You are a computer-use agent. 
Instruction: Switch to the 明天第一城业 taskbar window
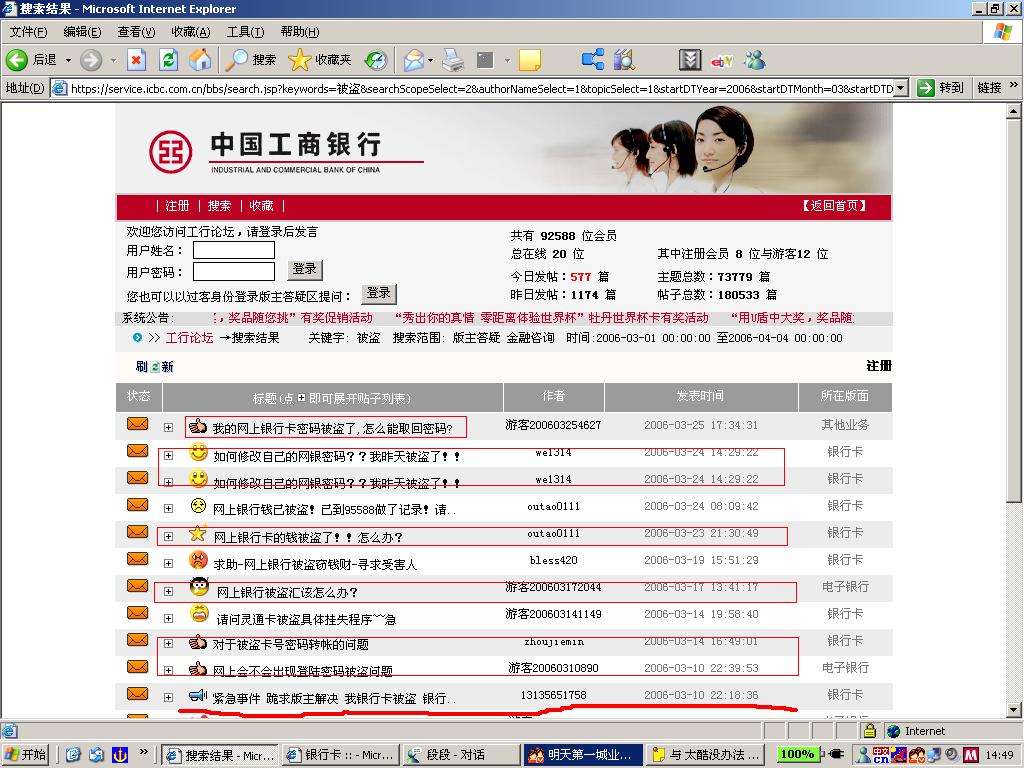tap(584, 755)
